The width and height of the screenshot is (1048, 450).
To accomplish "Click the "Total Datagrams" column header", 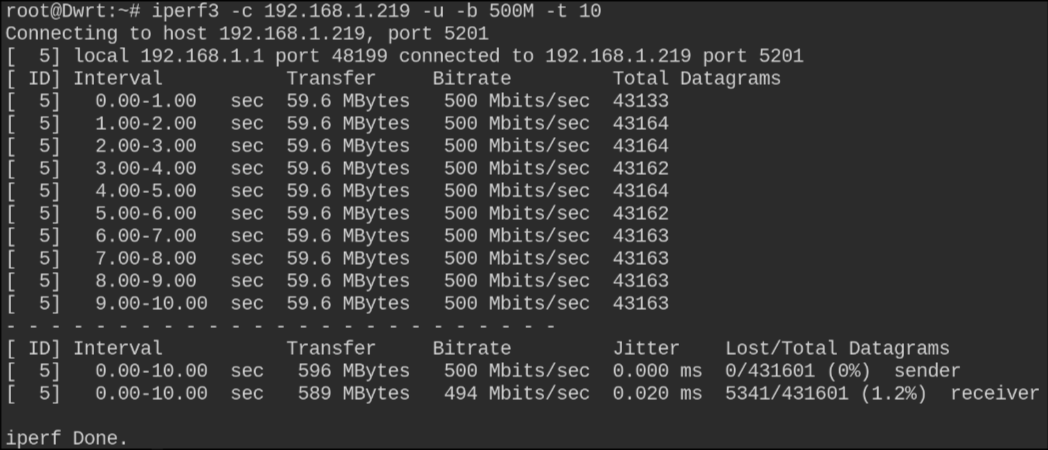I will click(696, 79).
